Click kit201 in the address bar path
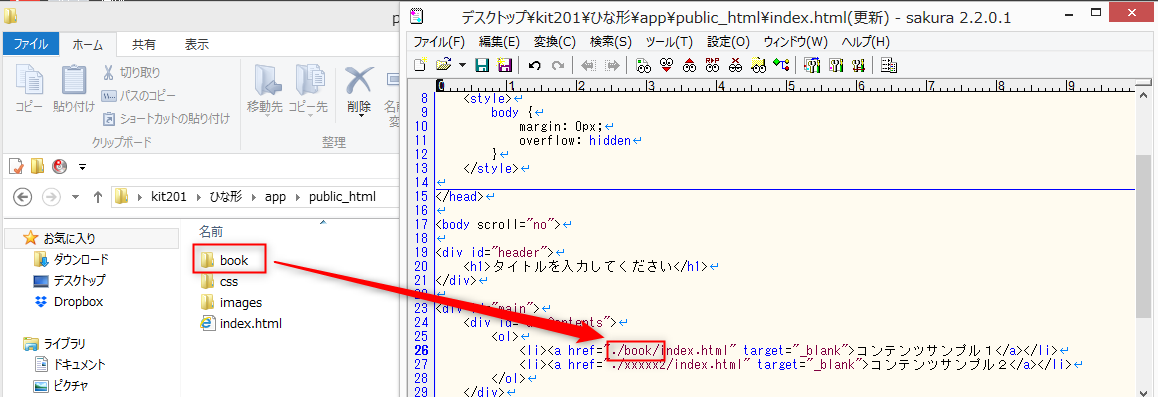 click(167, 197)
